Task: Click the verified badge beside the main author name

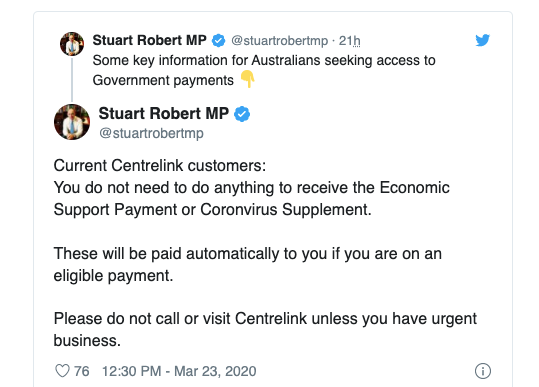Action: coord(242,114)
